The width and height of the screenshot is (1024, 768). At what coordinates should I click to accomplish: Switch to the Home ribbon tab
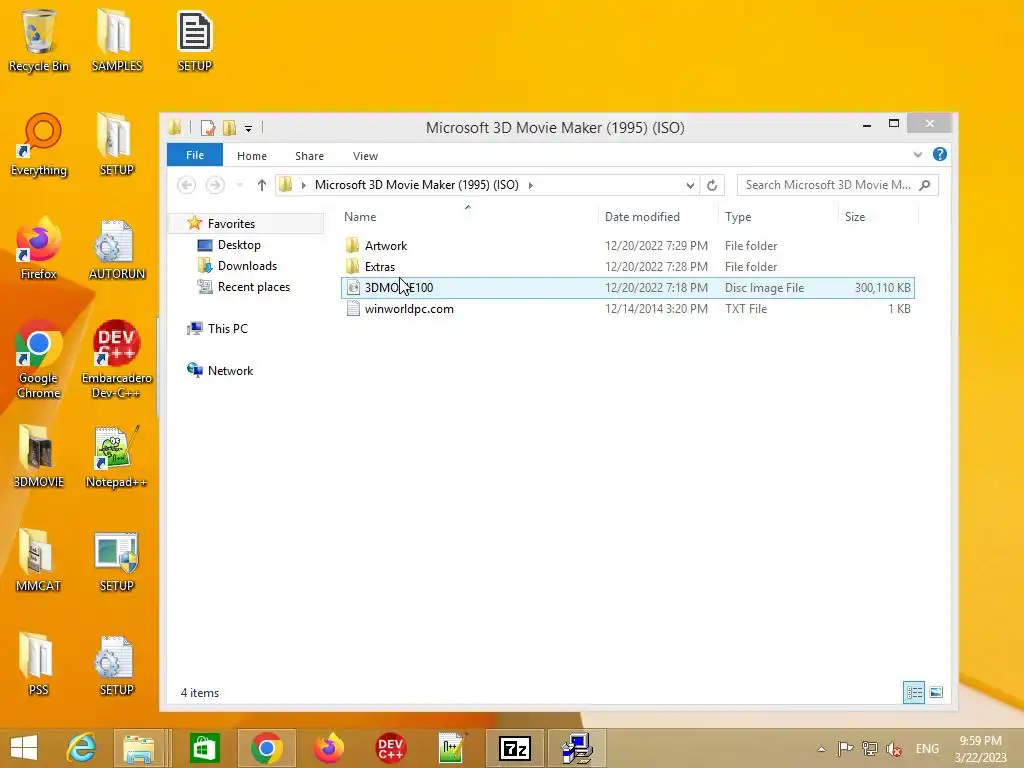click(x=251, y=156)
